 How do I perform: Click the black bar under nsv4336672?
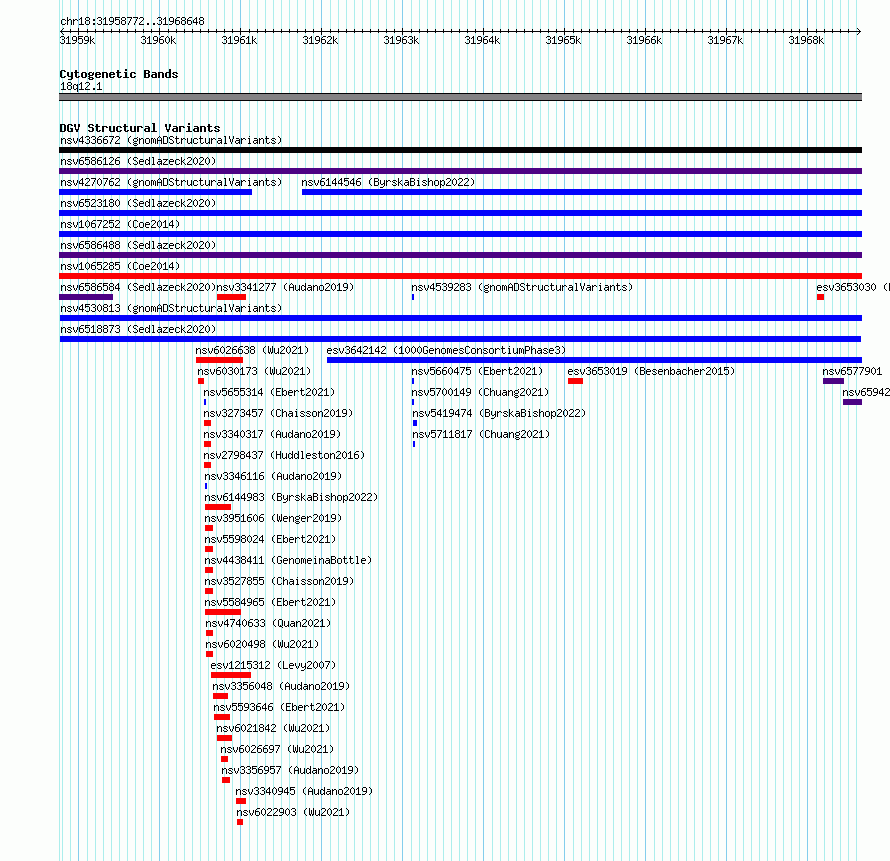pyautogui.click(x=460, y=150)
